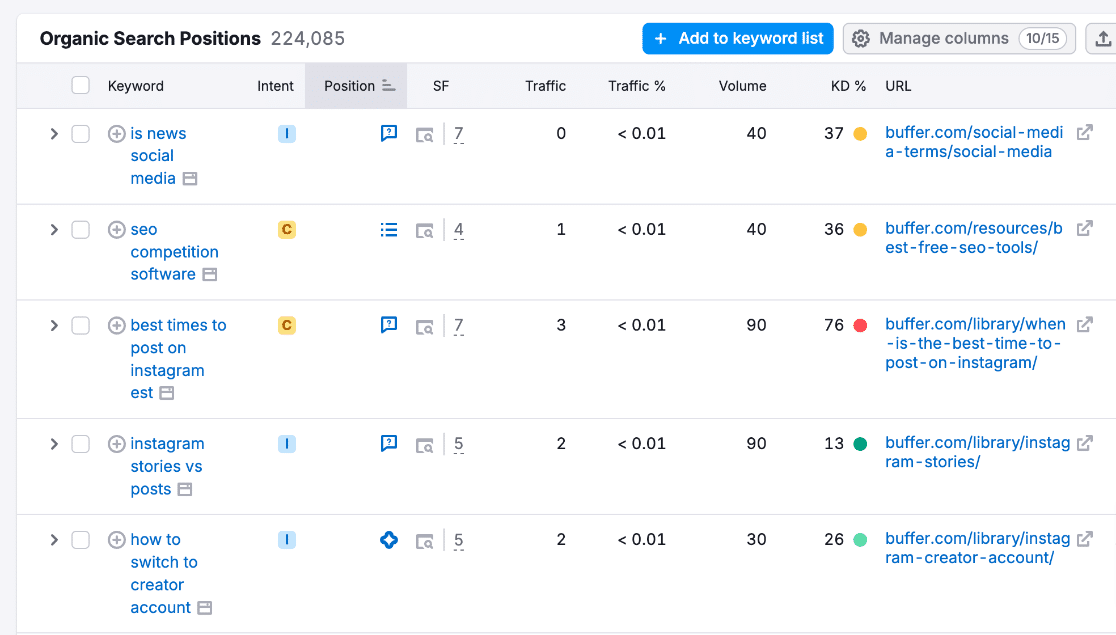Click the list snippet icon beside "seo competition software"
This screenshot has height=635, width=1116.
click(388, 229)
